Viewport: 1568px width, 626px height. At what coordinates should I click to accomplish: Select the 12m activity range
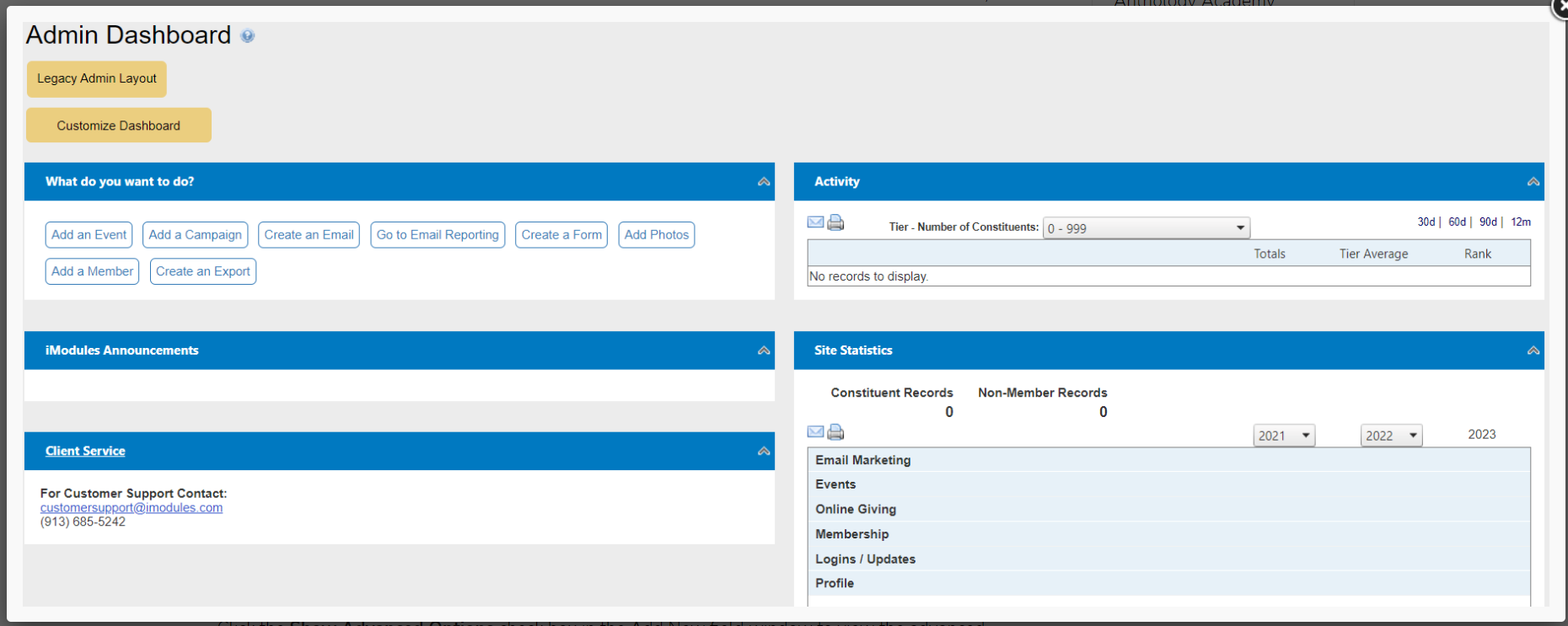point(1520,222)
